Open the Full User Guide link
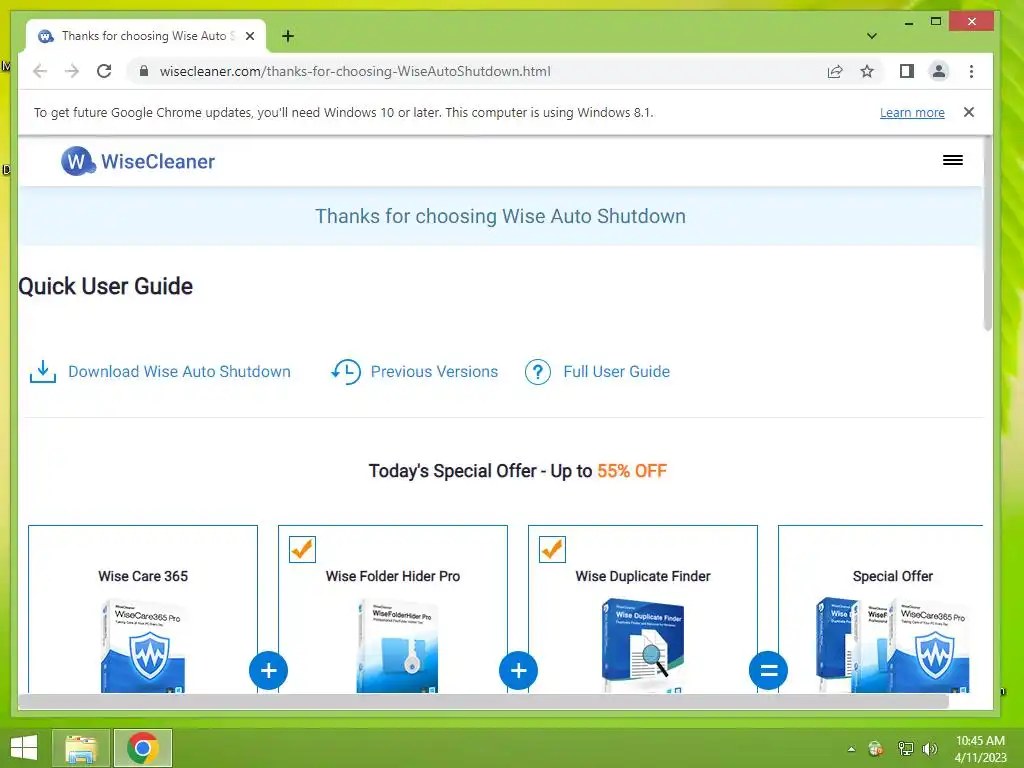Image resolution: width=1024 pixels, height=768 pixels. [616, 372]
